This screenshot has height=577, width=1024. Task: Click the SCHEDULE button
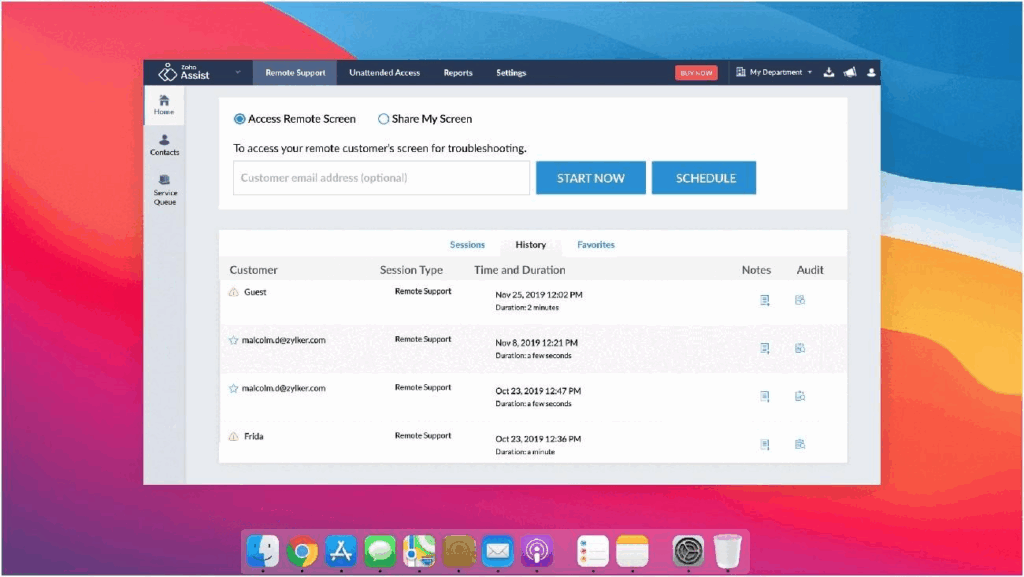[x=704, y=178]
